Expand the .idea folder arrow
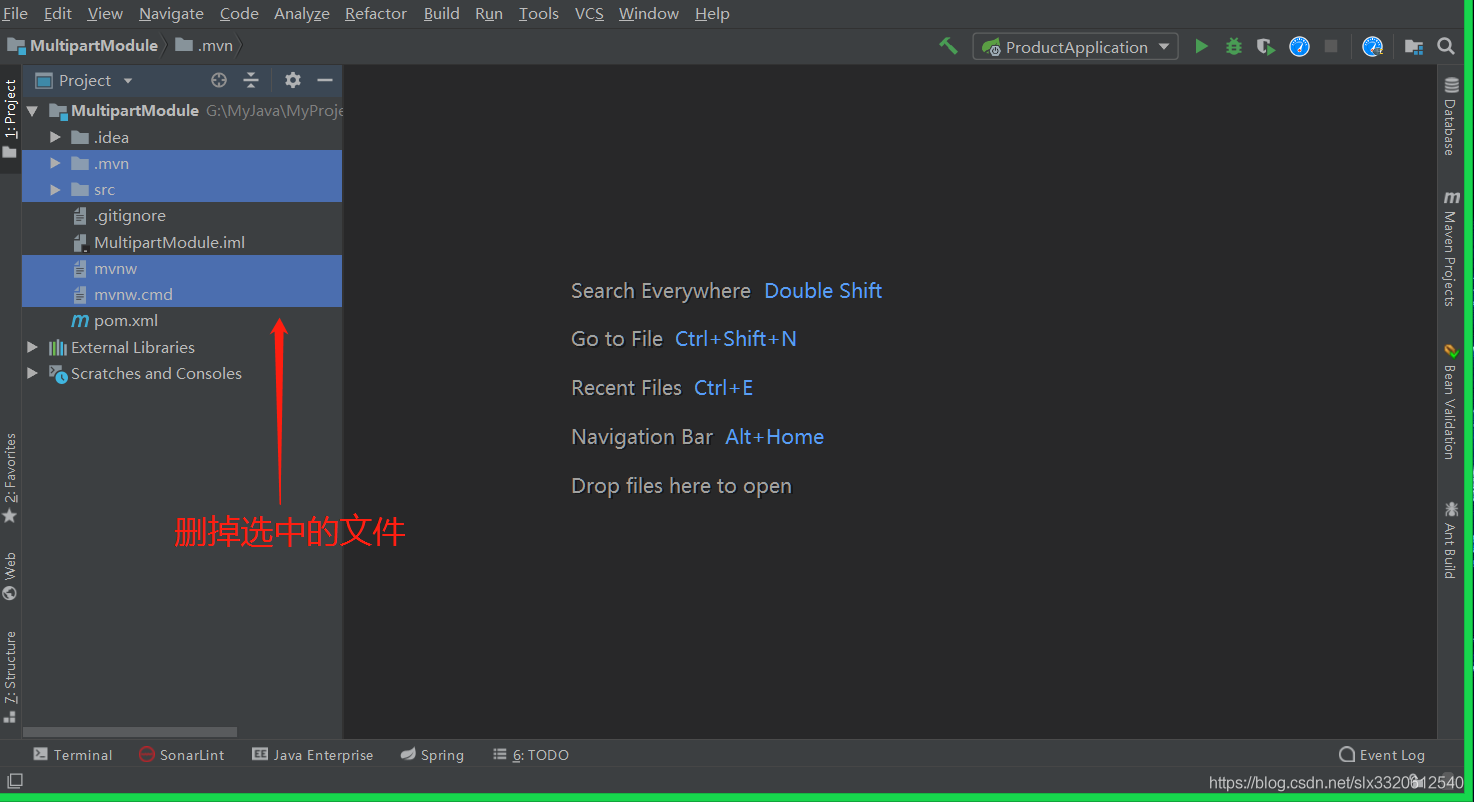The width and height of the screenshot is (1474, 802). (x=55, y=137)
